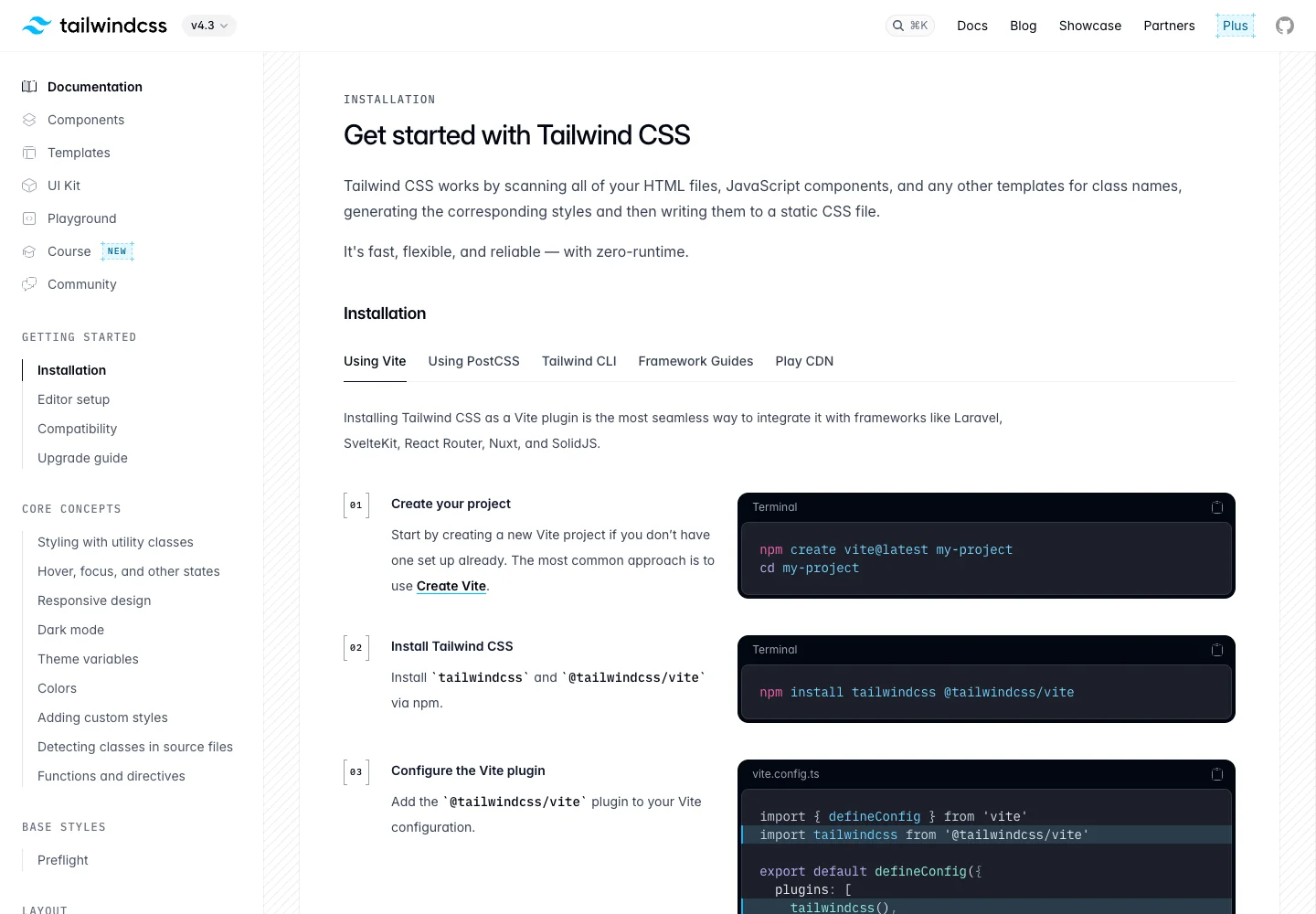Go to Upgrade guide page
Image resolution: width=1316 pixels, height=914 pixels.
[83, 458]
